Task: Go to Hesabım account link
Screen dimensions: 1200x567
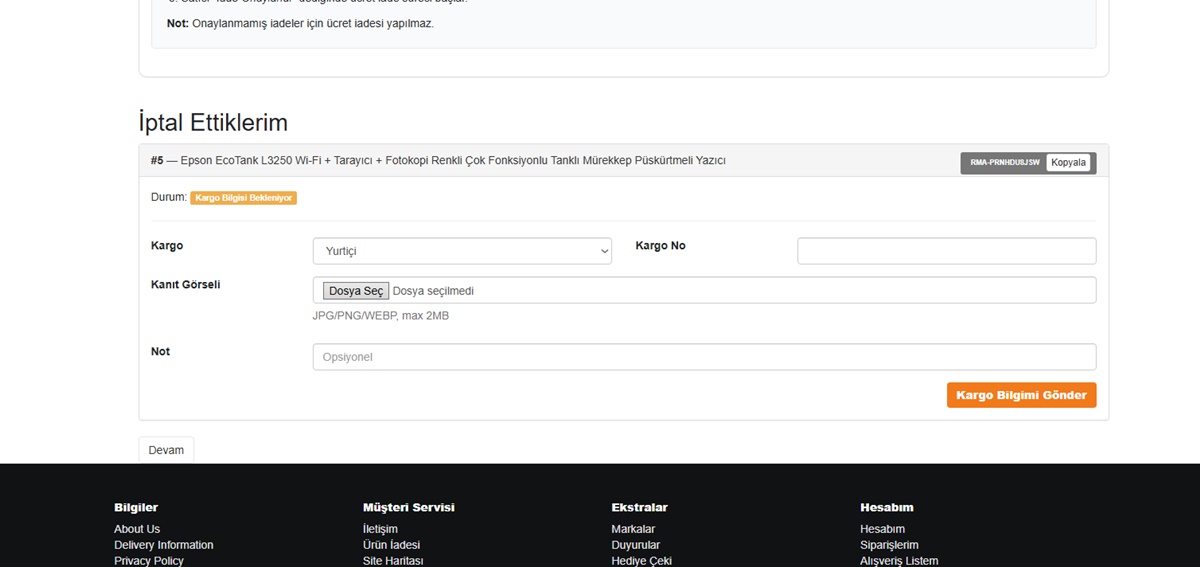Action: point(882,529)
